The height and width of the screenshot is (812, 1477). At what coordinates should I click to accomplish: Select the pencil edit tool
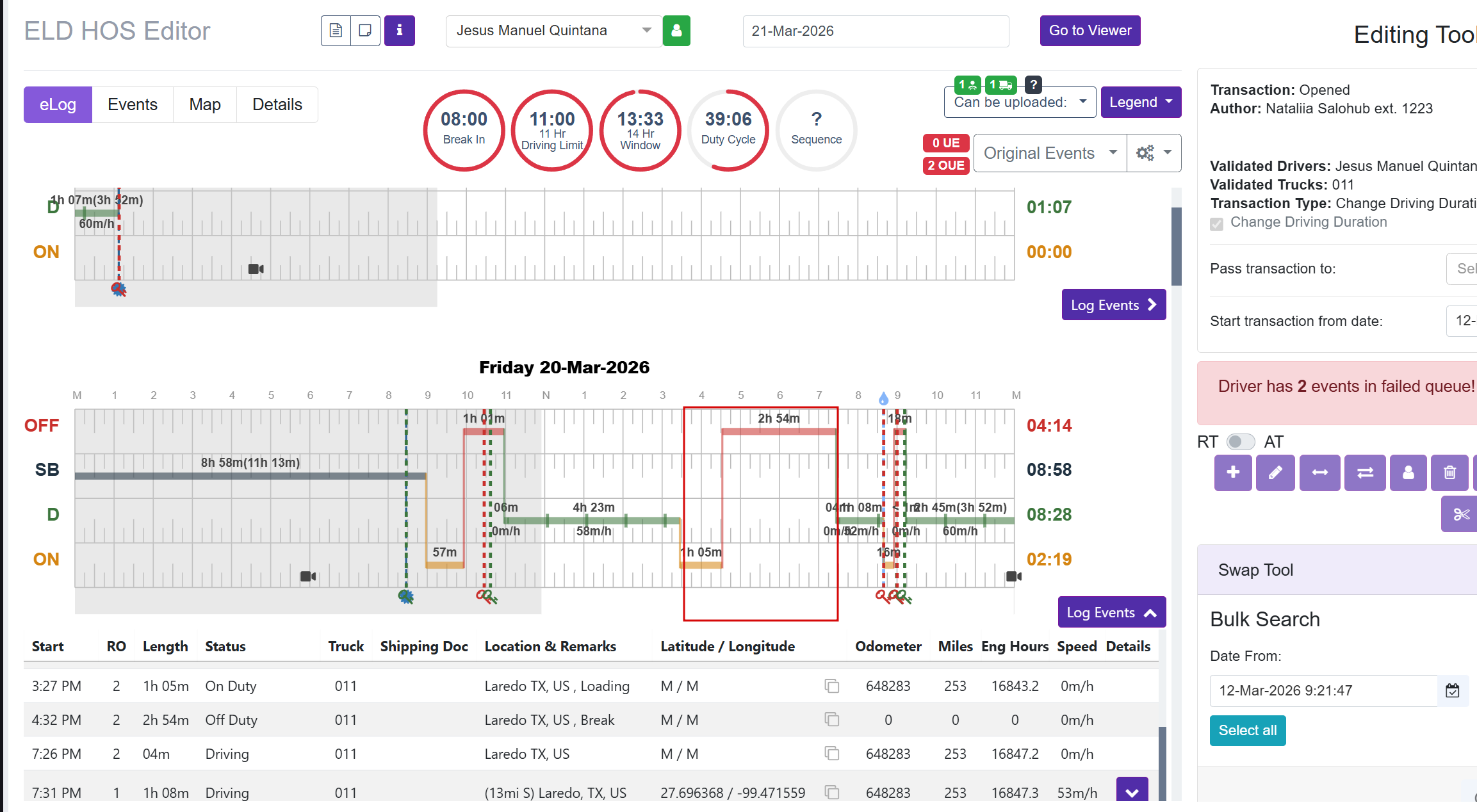point(1275,473)
